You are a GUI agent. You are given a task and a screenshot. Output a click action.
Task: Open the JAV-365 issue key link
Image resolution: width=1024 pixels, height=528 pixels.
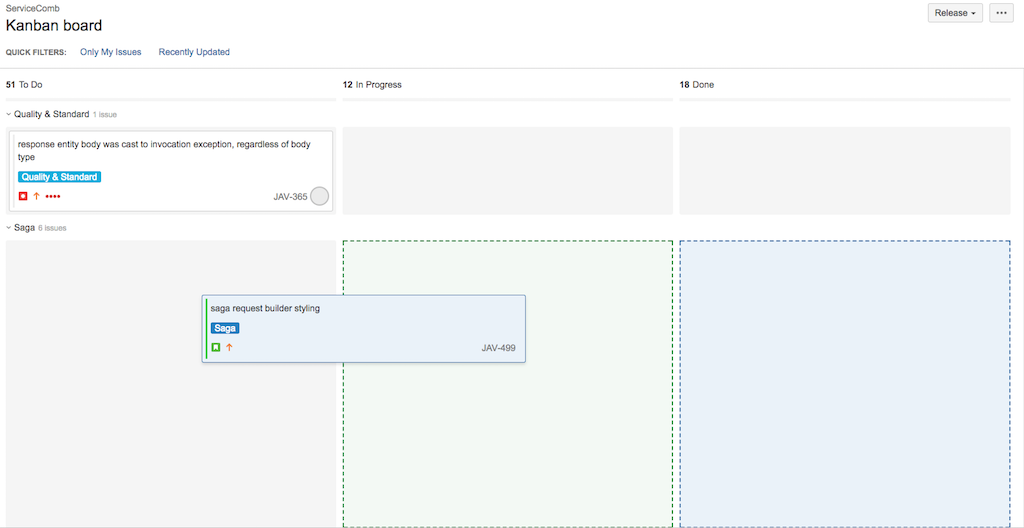click(290, 197)
